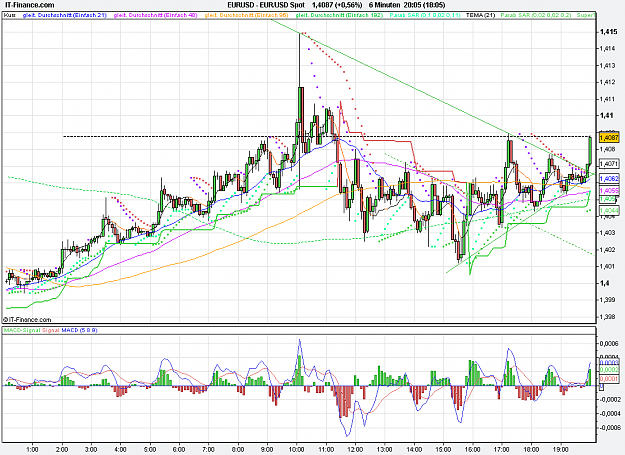This screenshot has height=455, width=625.
Task: Select the orange 'gleit. Durchschnitt (Einfach 96)' legend entry
Action: 246,15
